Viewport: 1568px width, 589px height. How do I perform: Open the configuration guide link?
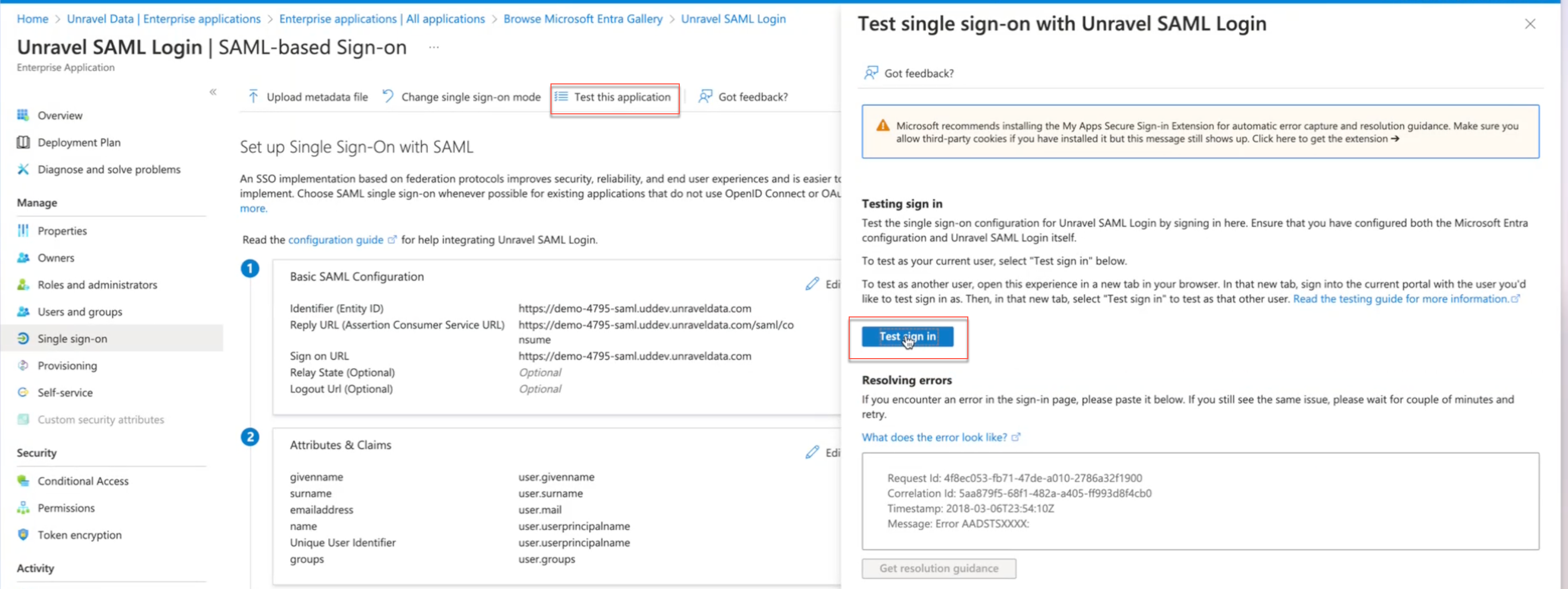[337, 239]
